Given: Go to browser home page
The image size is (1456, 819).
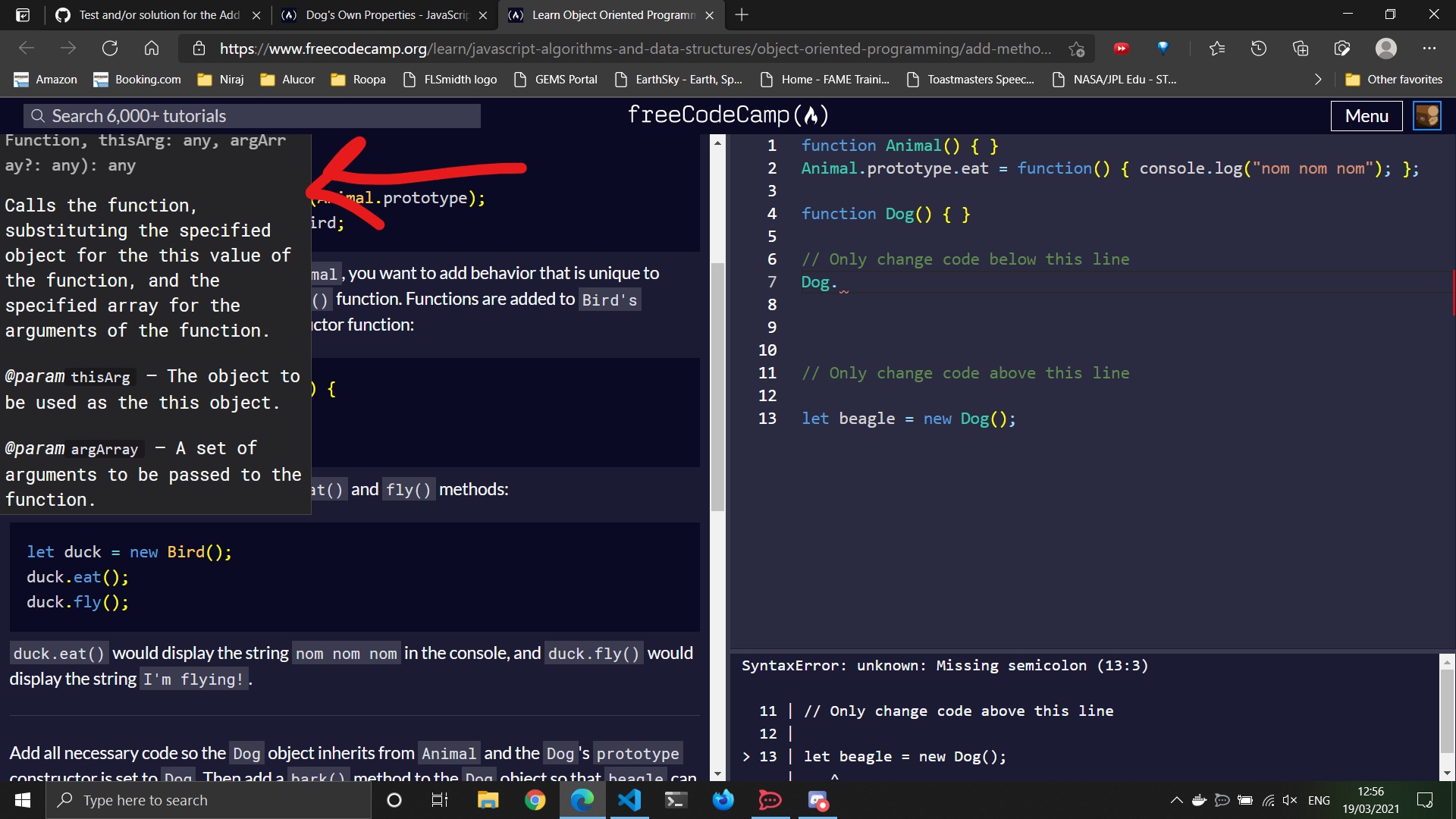Looking at the screenshot, I should (x=152, y=49).
